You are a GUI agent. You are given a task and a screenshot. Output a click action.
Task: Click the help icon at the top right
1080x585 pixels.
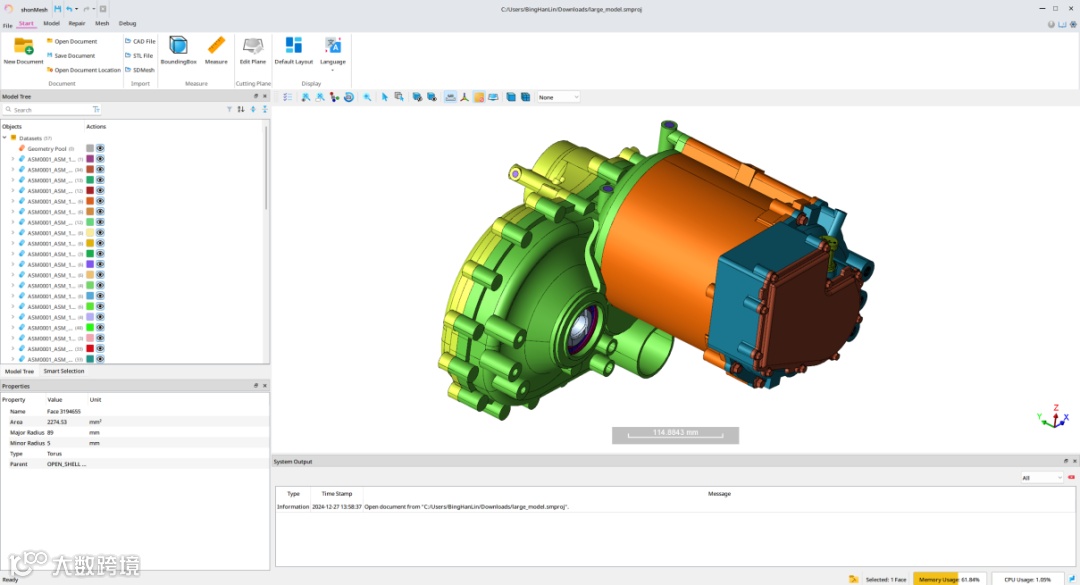click(x=1051, y=24)
